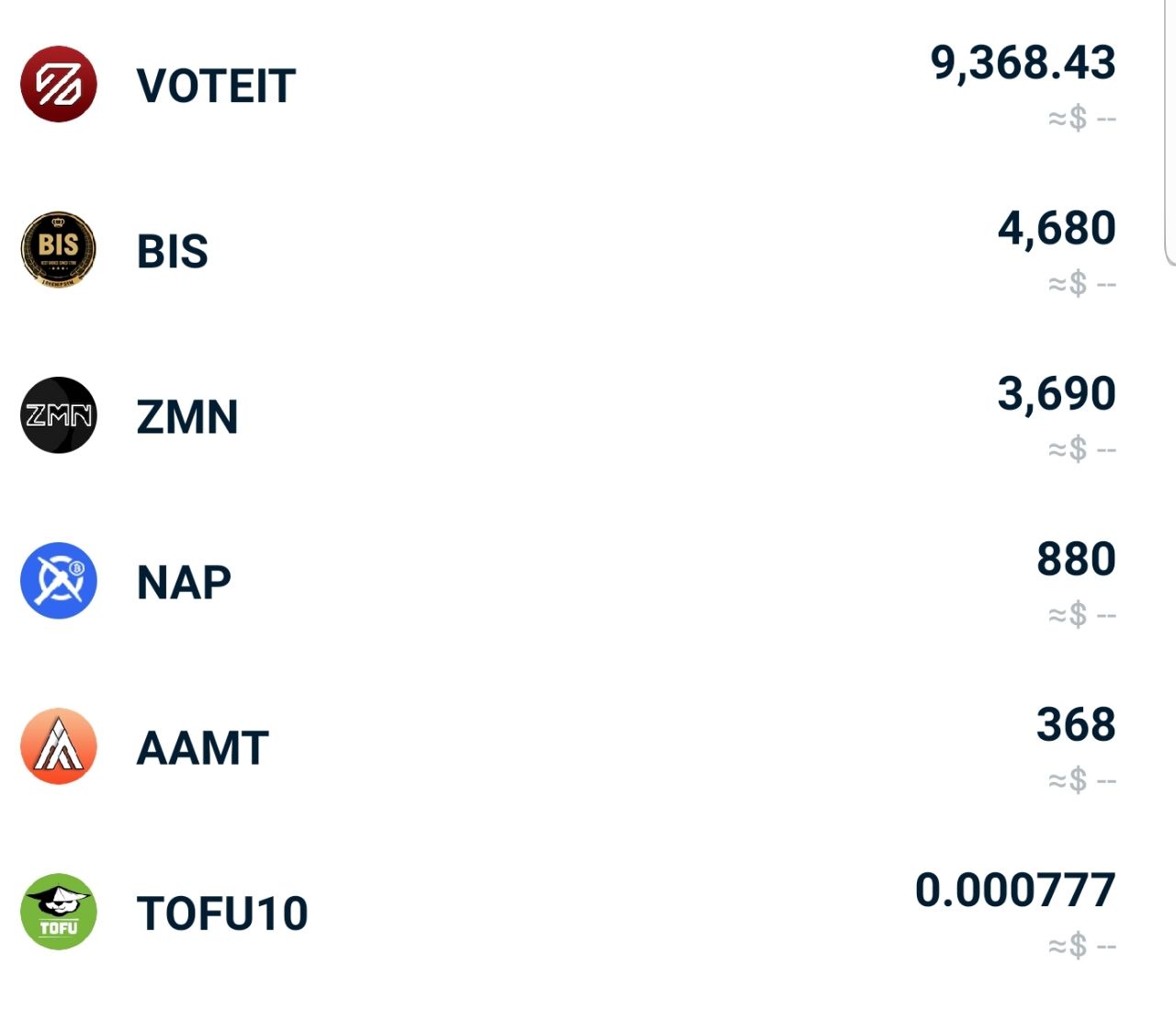The image size is (1176, 1011).
Task: Tap the blue NAP token icon
Action: (59, 580)
